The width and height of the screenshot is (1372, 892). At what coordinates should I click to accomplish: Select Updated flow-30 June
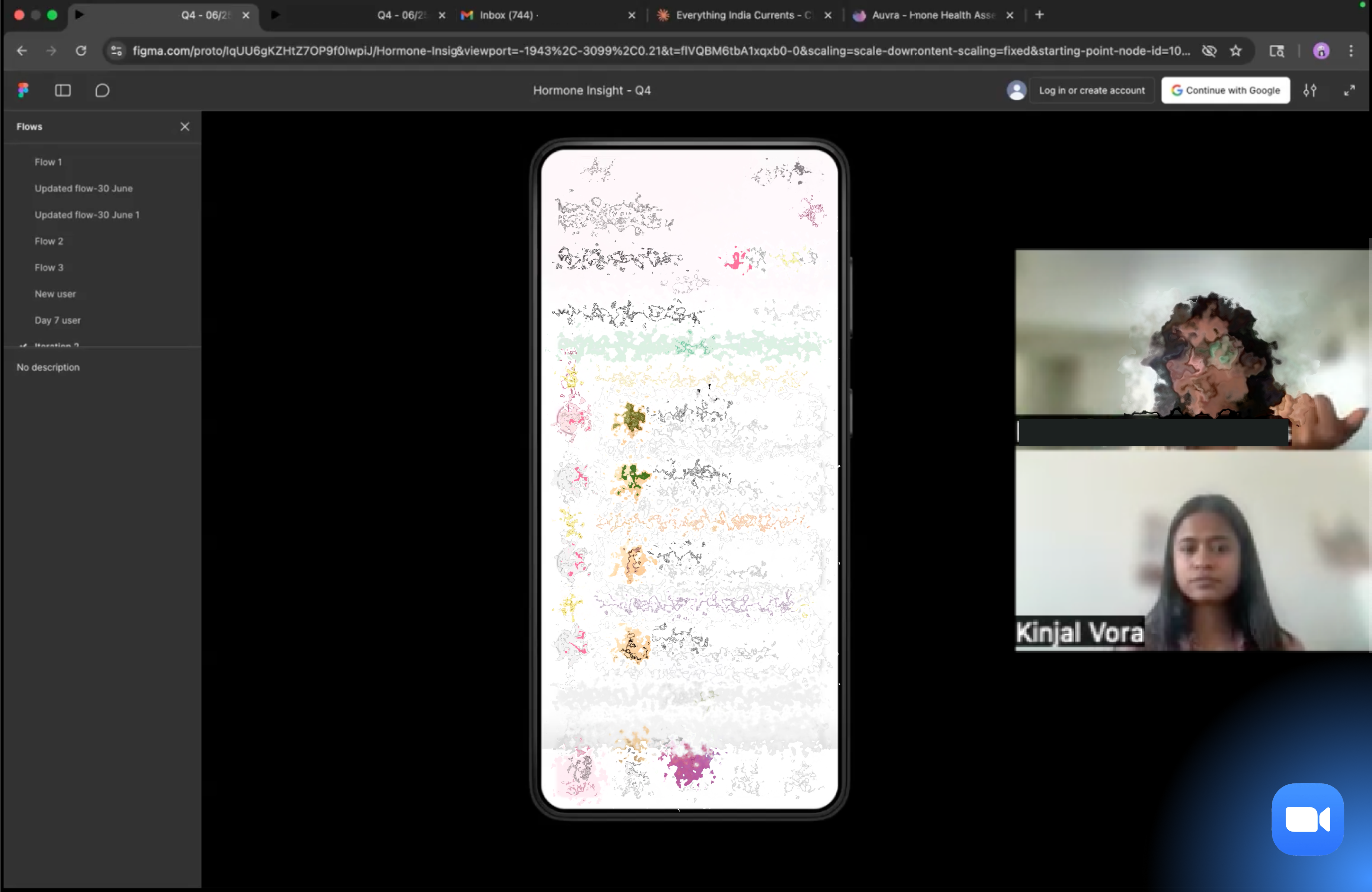click(84, 189)
